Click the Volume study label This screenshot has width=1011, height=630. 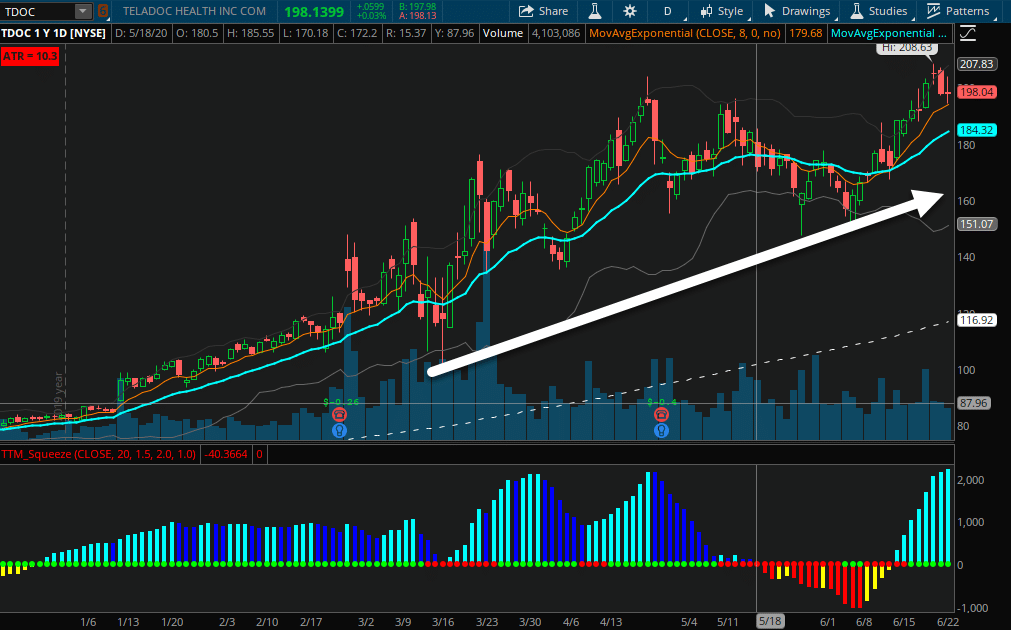click(x=502, y=33)
